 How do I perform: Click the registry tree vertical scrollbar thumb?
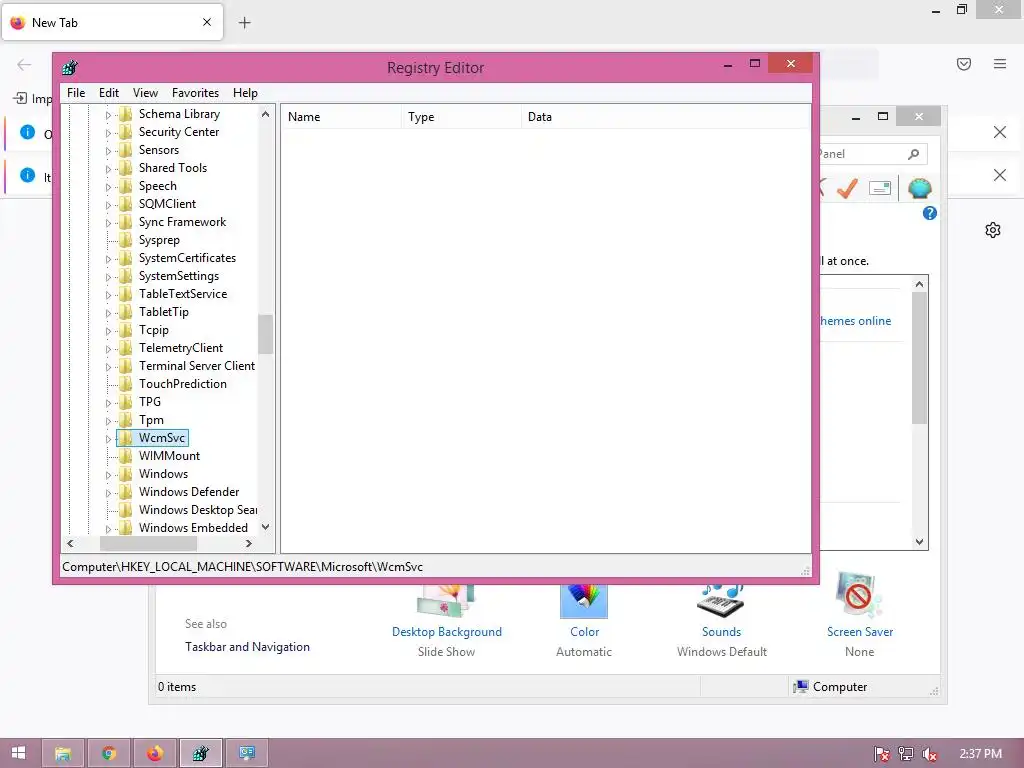[x=265, y=334]
